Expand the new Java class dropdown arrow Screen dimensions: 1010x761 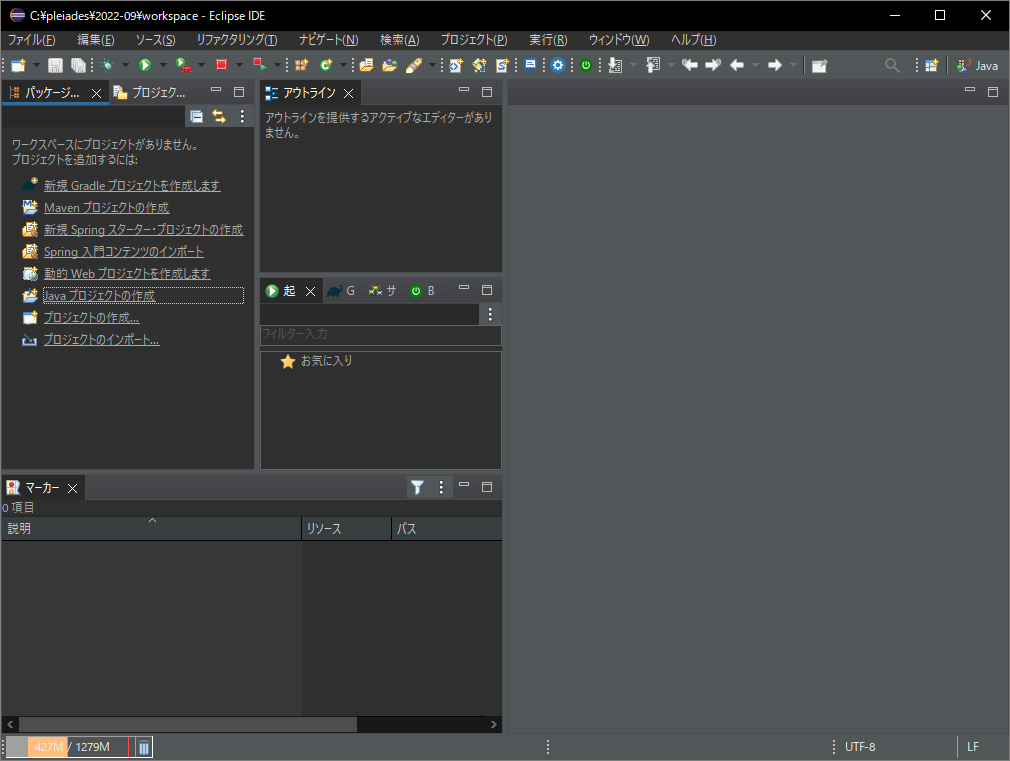point(343,65)
